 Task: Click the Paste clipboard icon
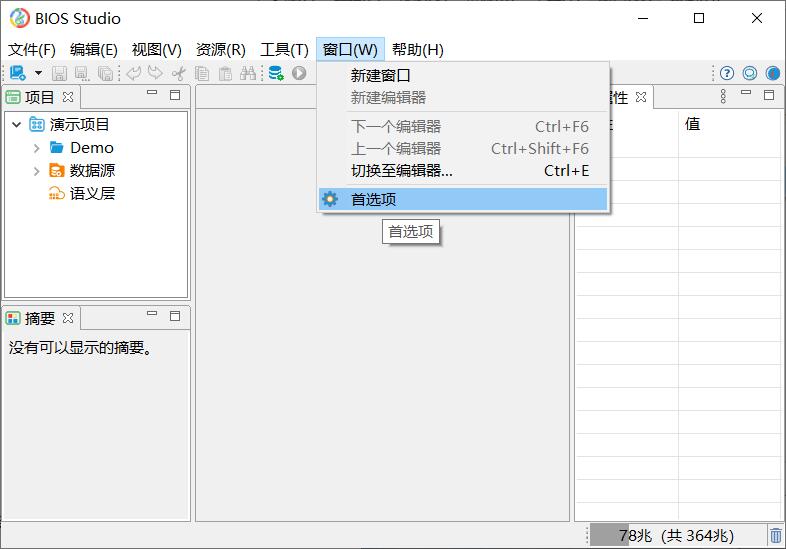point(225,74)
